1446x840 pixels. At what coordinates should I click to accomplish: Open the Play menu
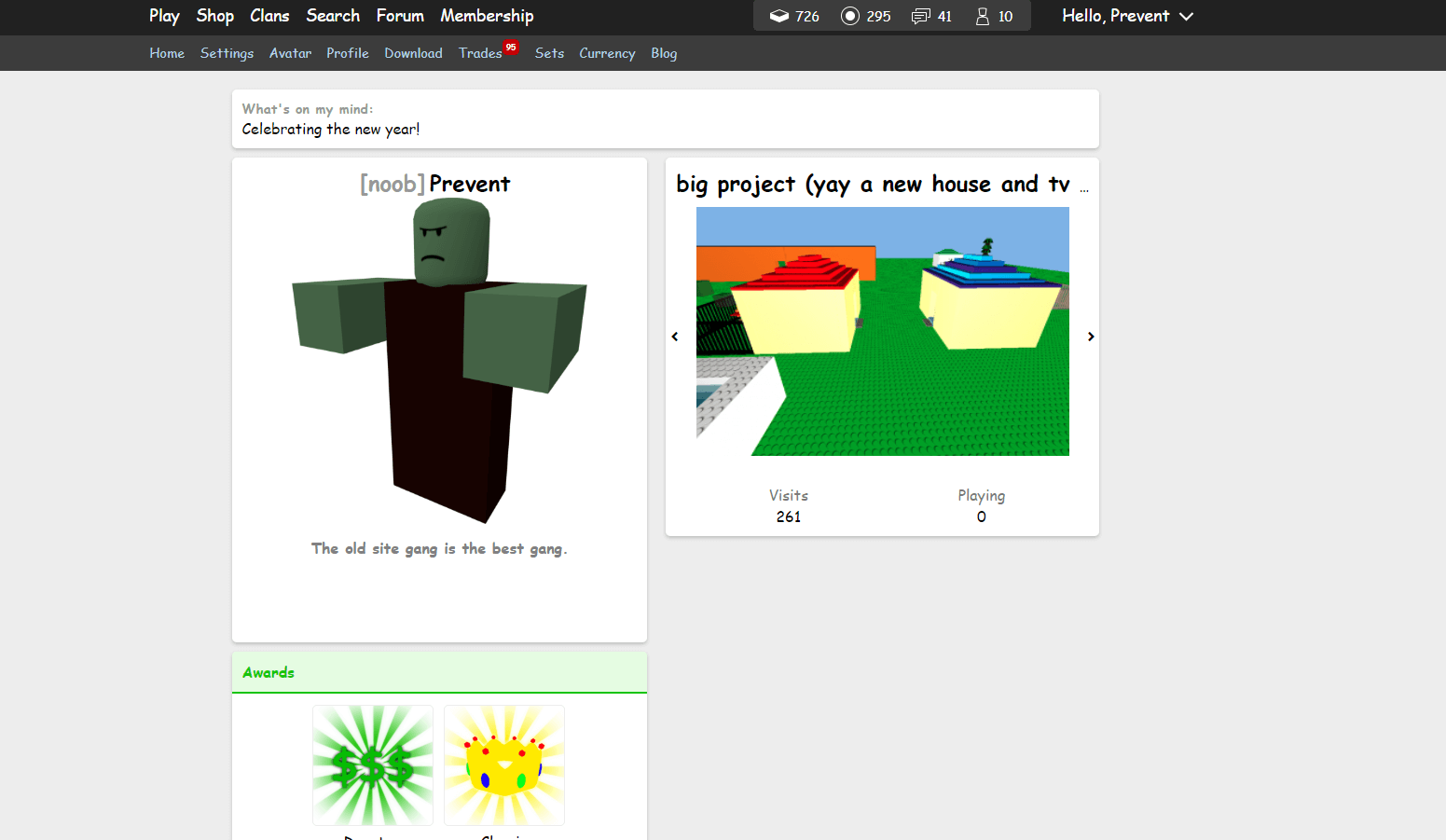click(164, 16)
